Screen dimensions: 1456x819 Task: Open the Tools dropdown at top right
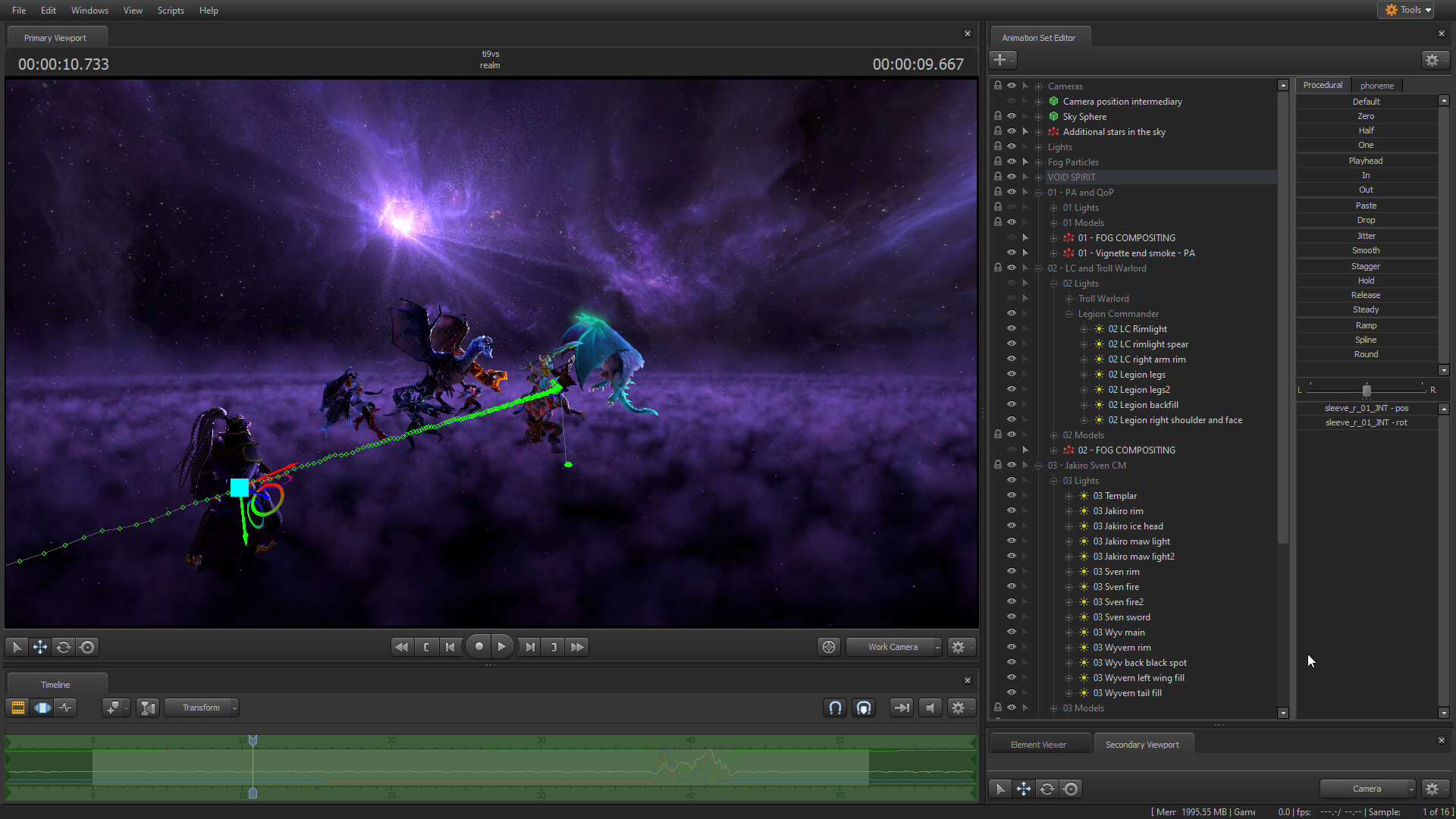1407,10
